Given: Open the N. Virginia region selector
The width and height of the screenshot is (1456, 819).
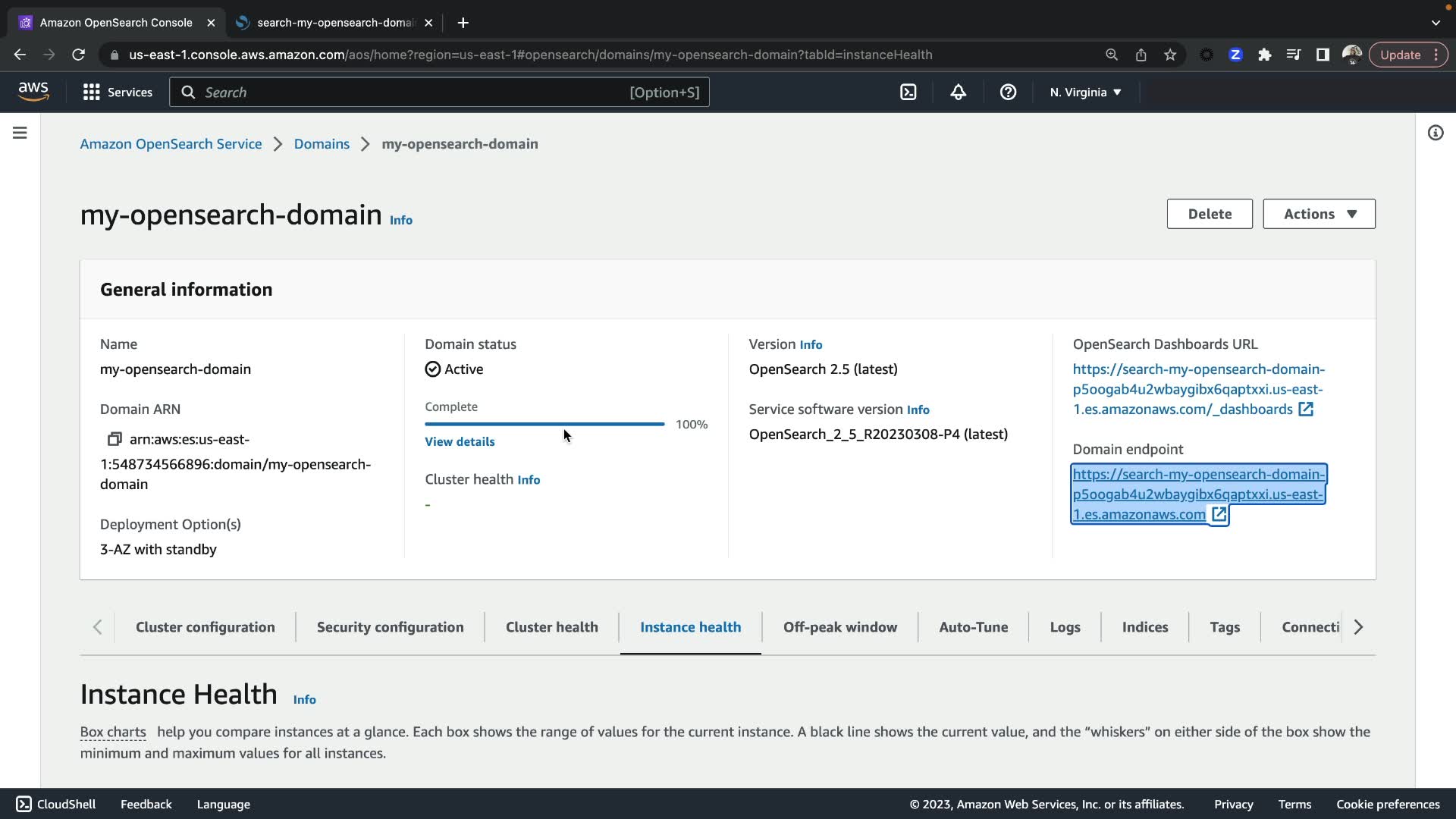Looking at the screenshot, I should pos(1085,93).
